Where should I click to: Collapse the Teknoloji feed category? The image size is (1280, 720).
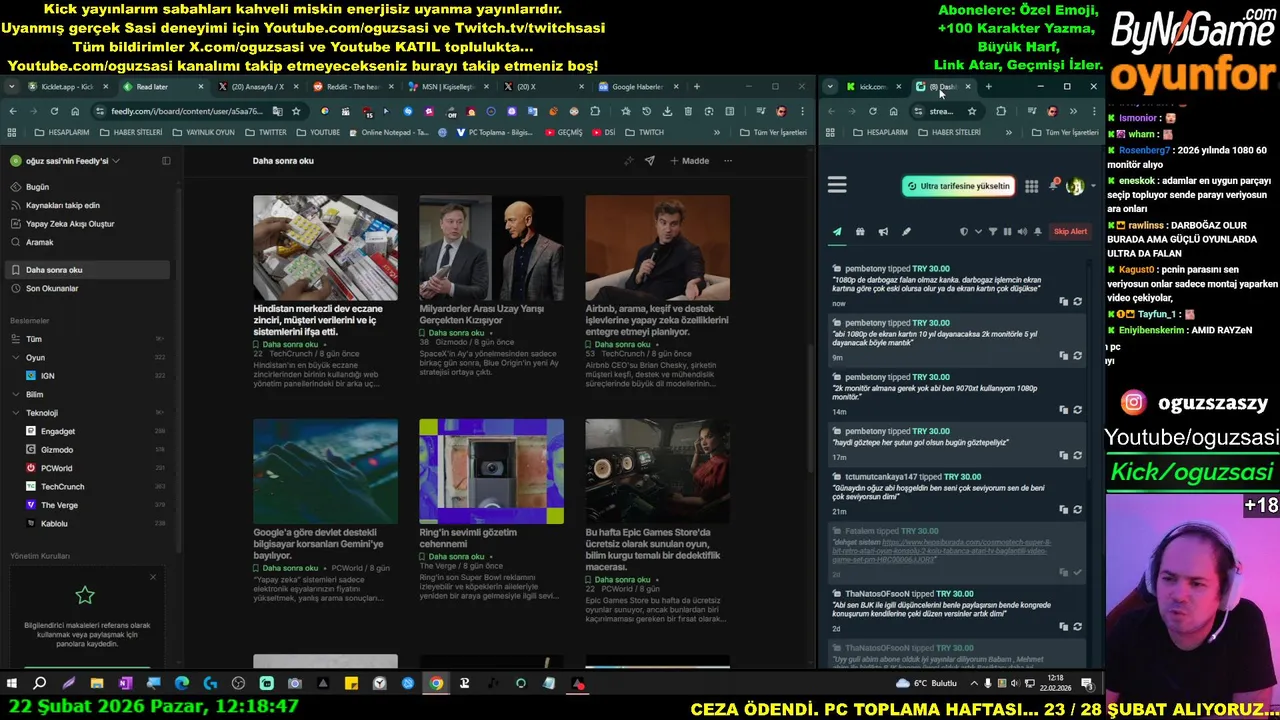coord(15,412)
